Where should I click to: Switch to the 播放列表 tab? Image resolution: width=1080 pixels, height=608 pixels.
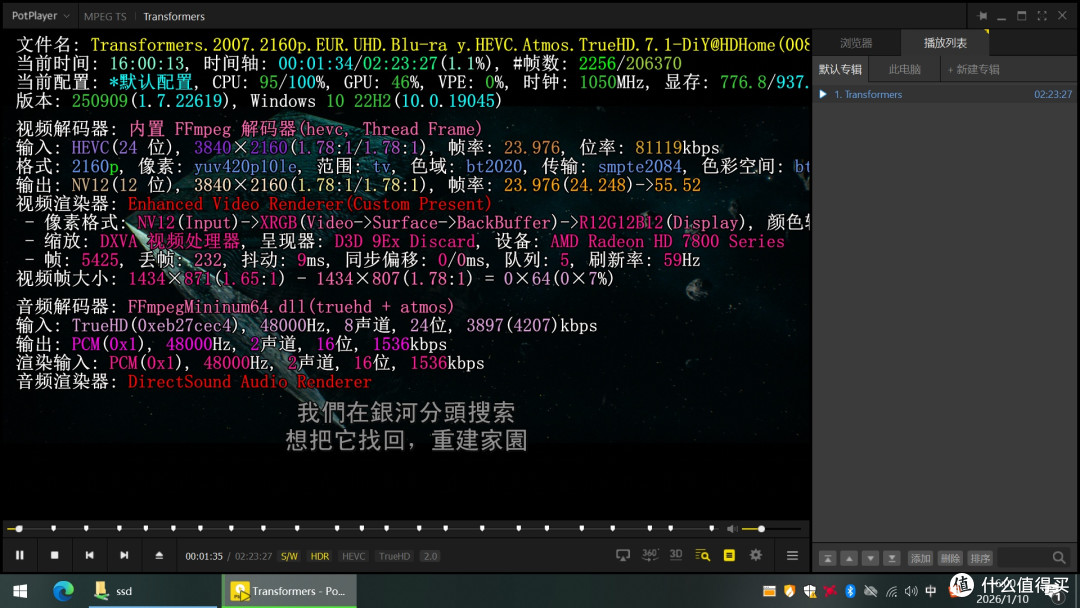(945, 43)
